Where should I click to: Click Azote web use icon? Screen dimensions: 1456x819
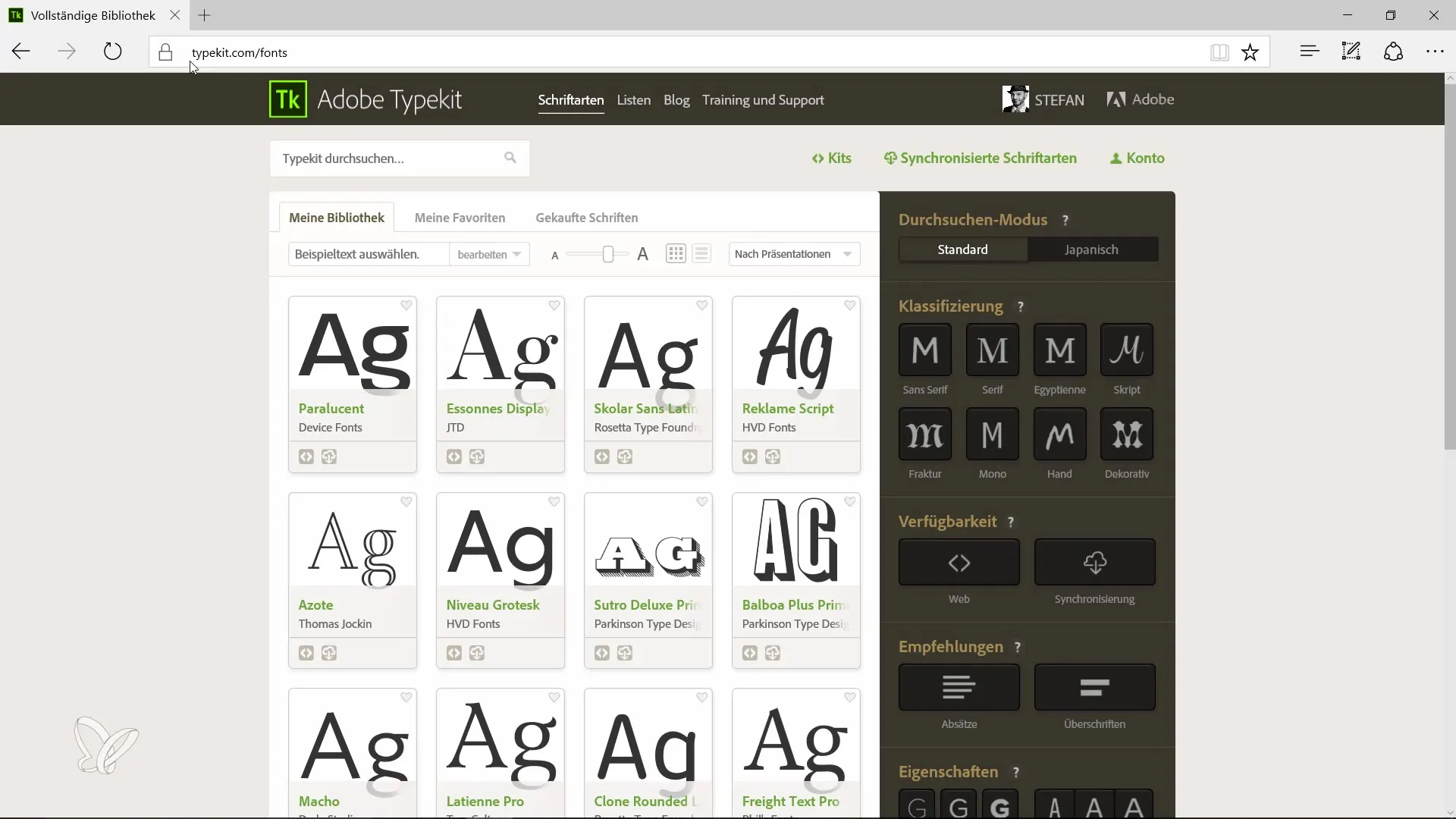point(306,653)
